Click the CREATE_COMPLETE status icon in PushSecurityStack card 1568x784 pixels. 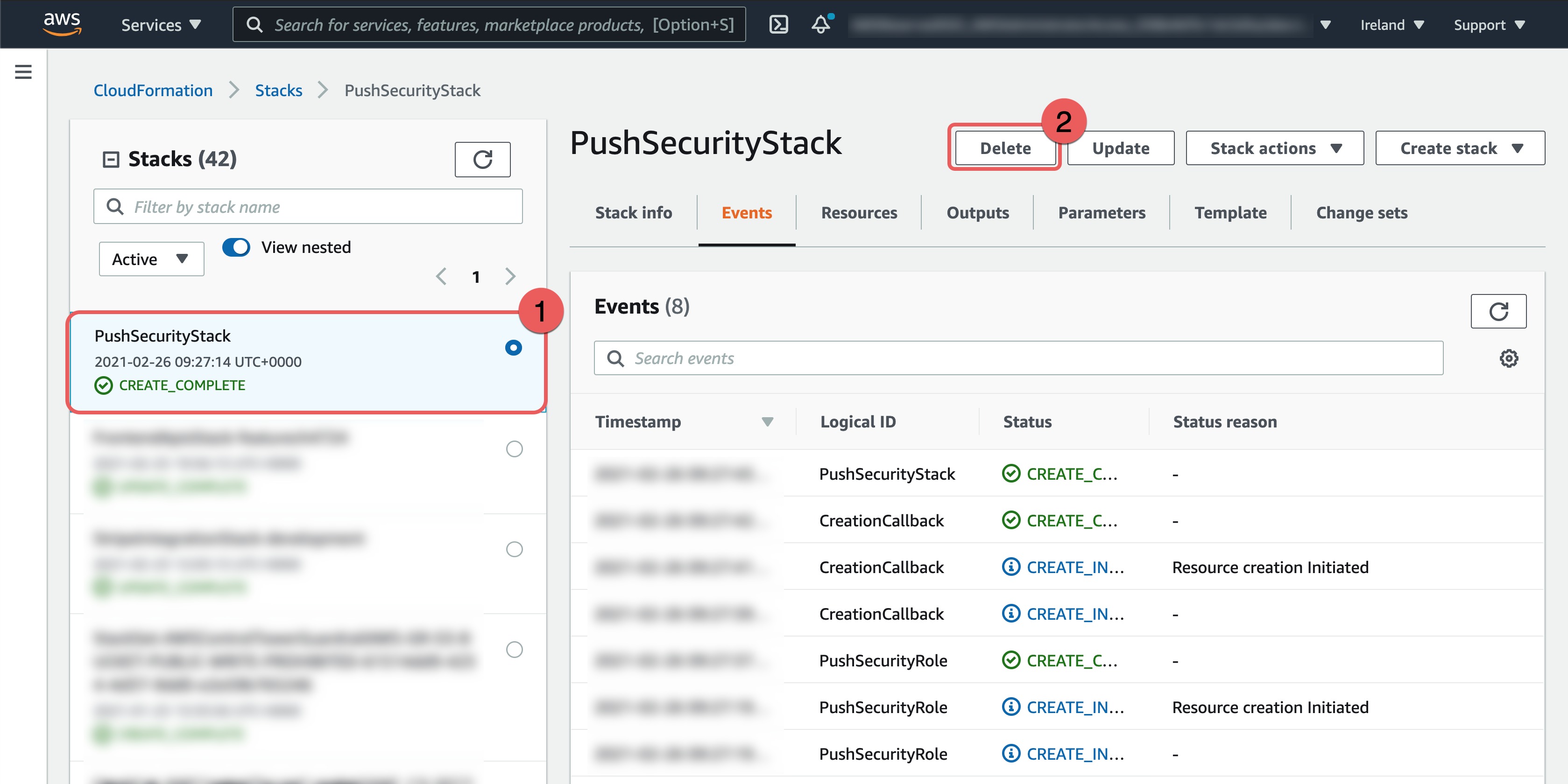[x=104, y=385]
